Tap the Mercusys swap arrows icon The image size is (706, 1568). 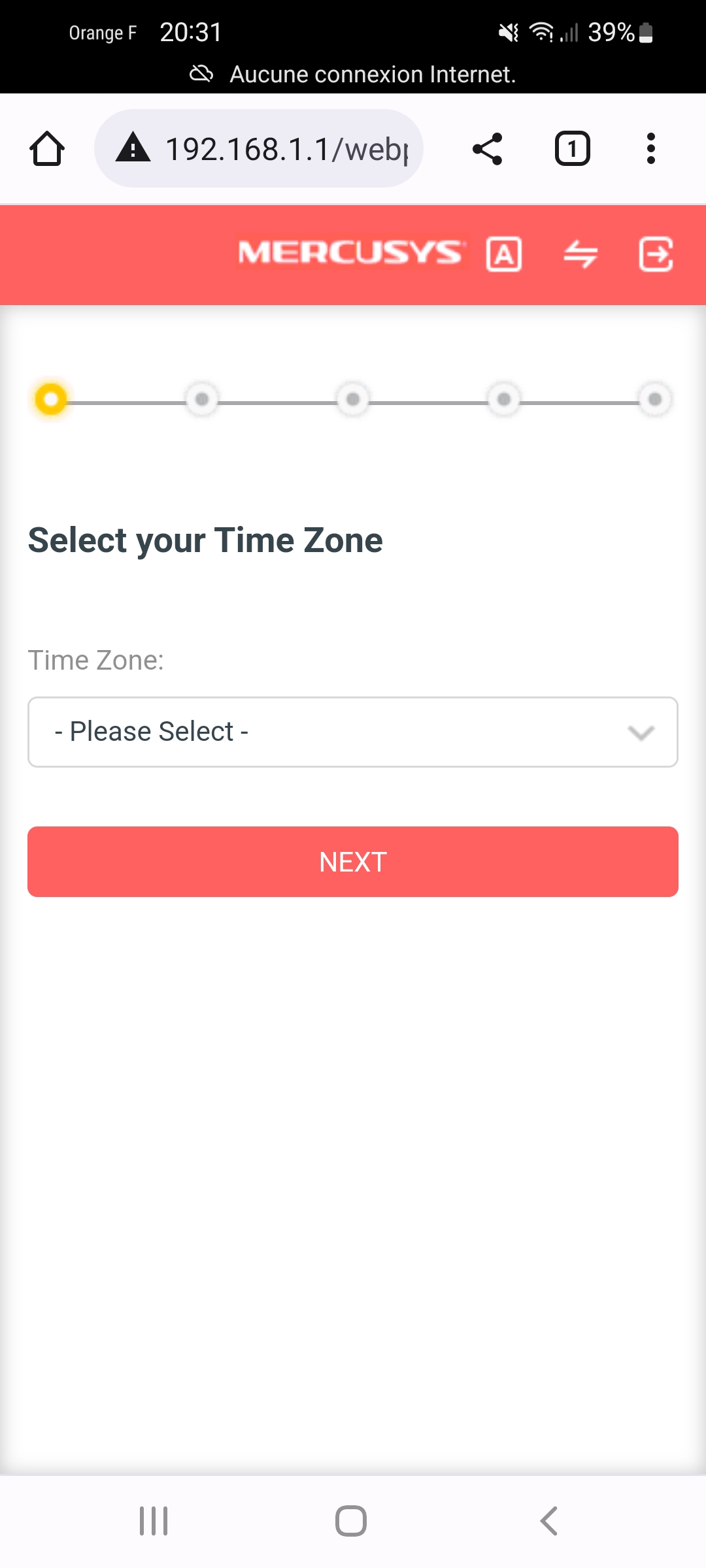[x=580, y=254]
